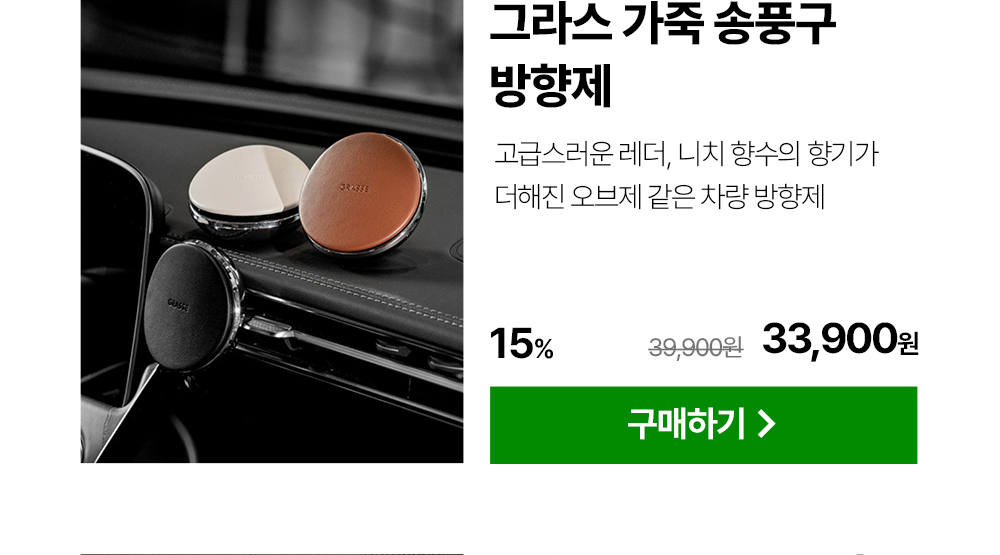Click the 방향제 word in title
Viewport: 1000px width, 555px height.
pos(551,85)
